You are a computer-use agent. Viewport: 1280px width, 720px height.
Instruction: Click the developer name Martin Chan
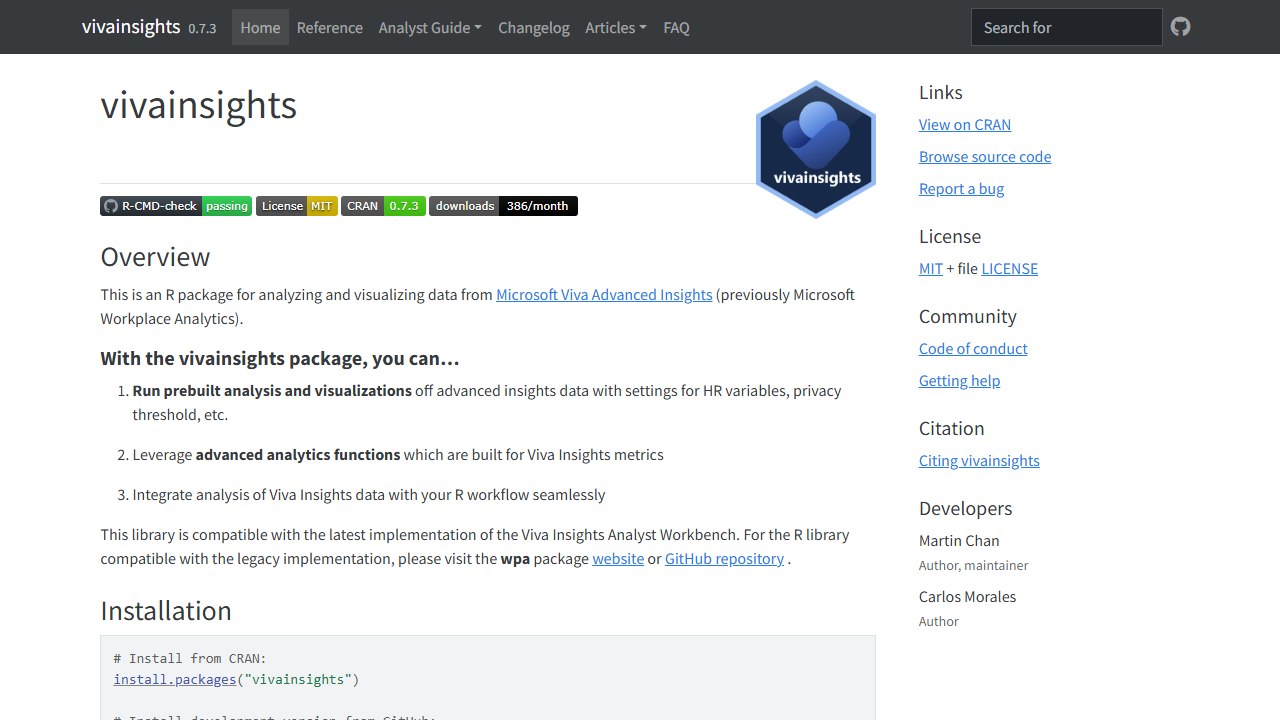point(959,541)
